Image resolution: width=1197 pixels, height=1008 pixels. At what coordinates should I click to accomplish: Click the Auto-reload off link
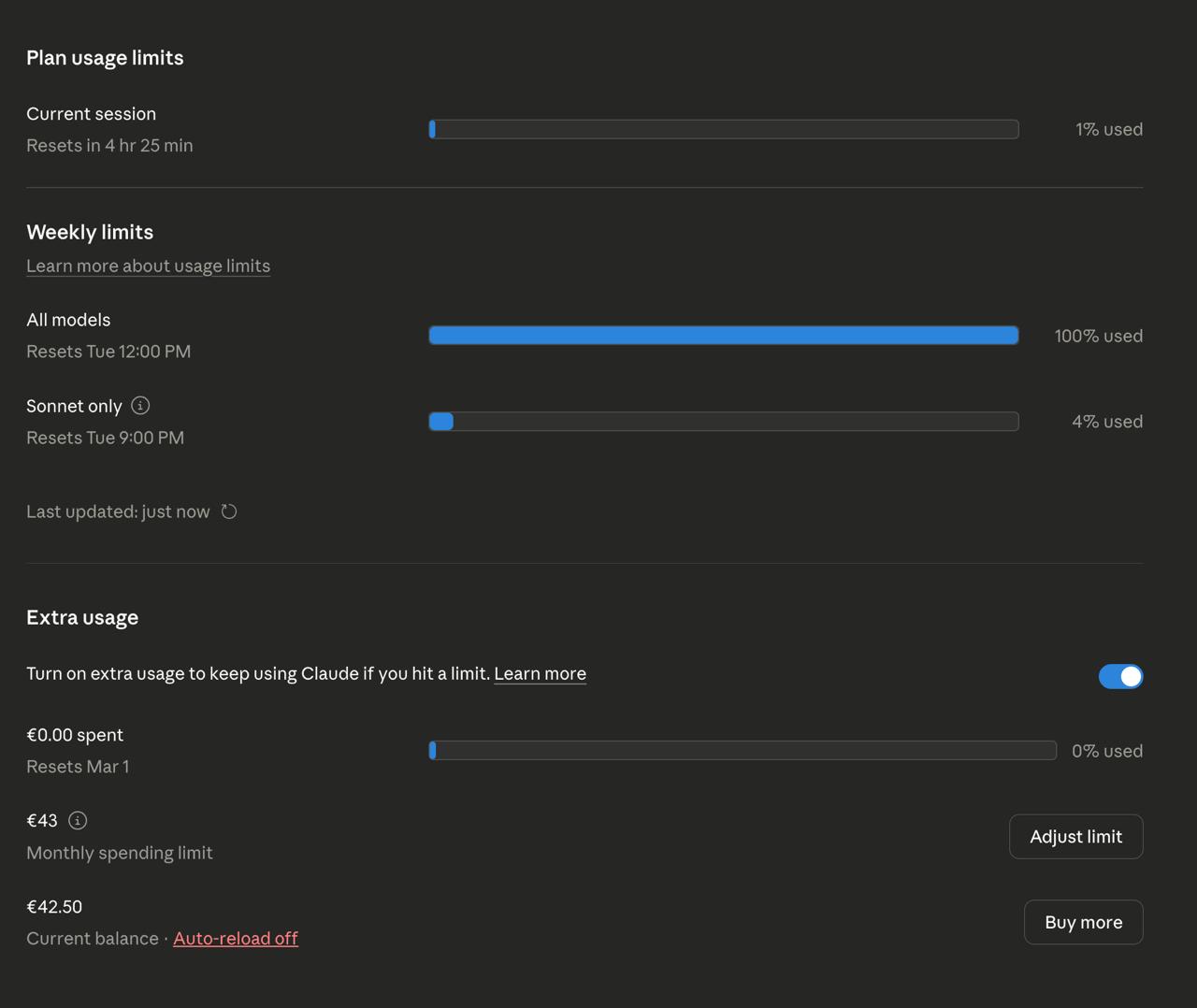pyautogui.click(x=236, y=938)
